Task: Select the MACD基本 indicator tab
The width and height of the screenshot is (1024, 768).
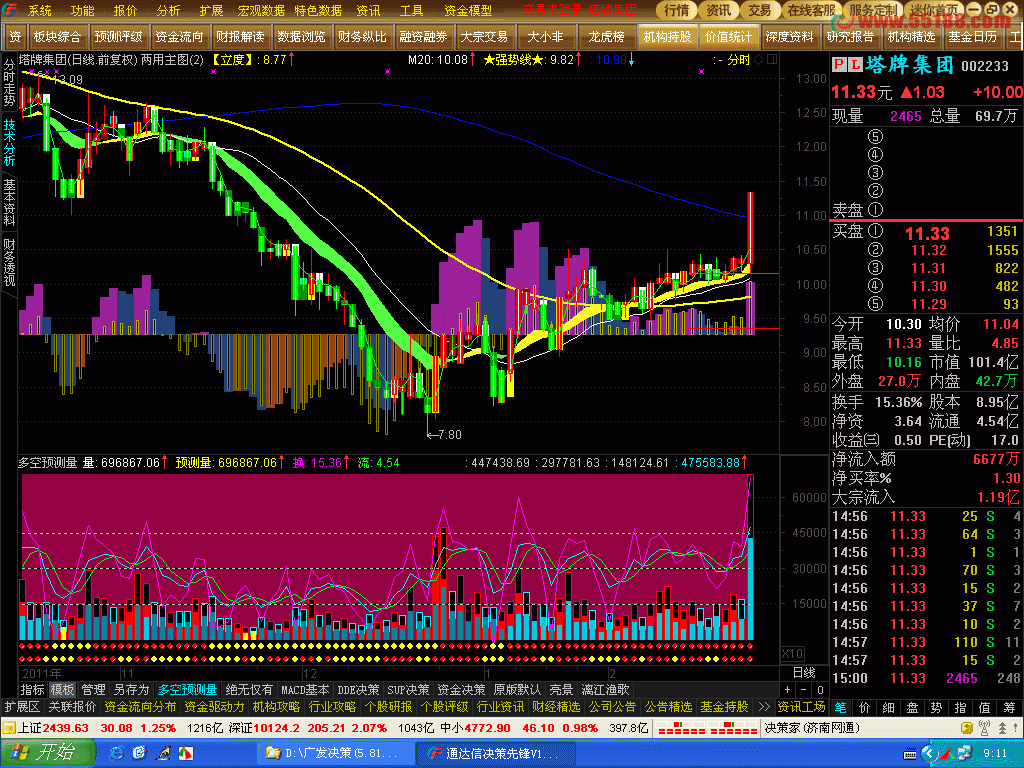Action: pyautogui.click(x=304, y=690)
